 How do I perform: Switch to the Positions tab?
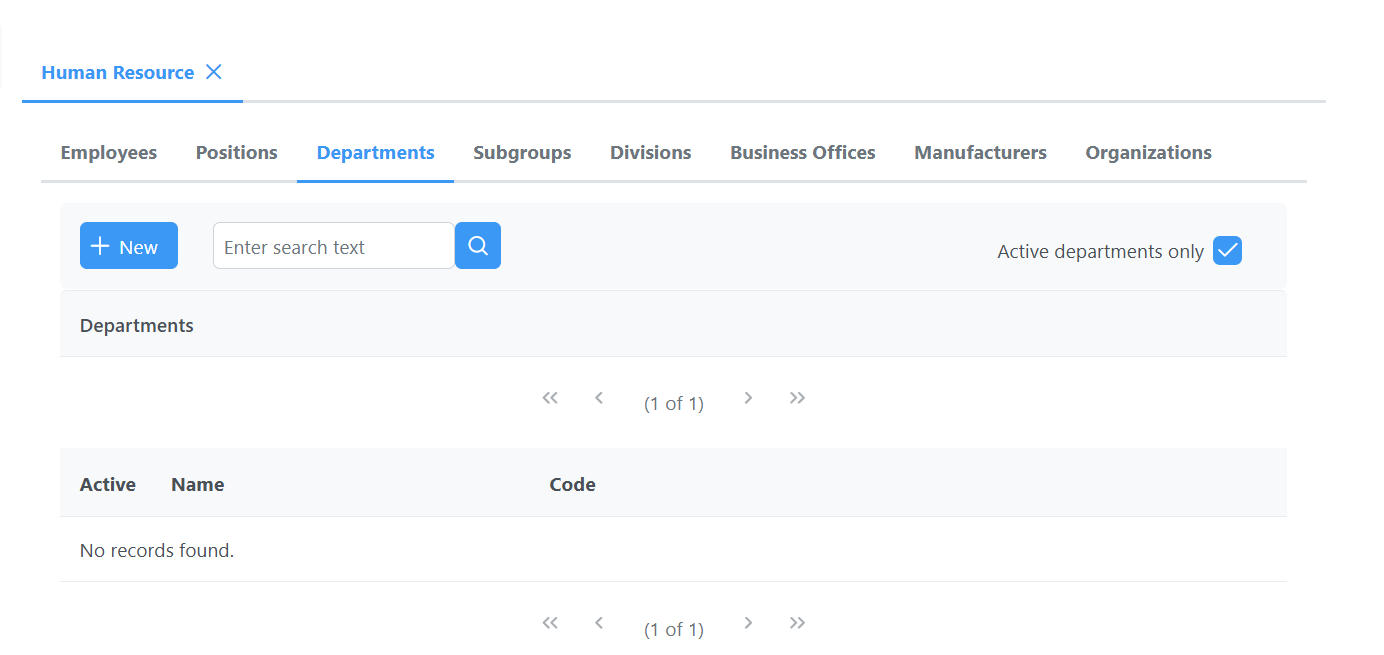click(237, 153)
